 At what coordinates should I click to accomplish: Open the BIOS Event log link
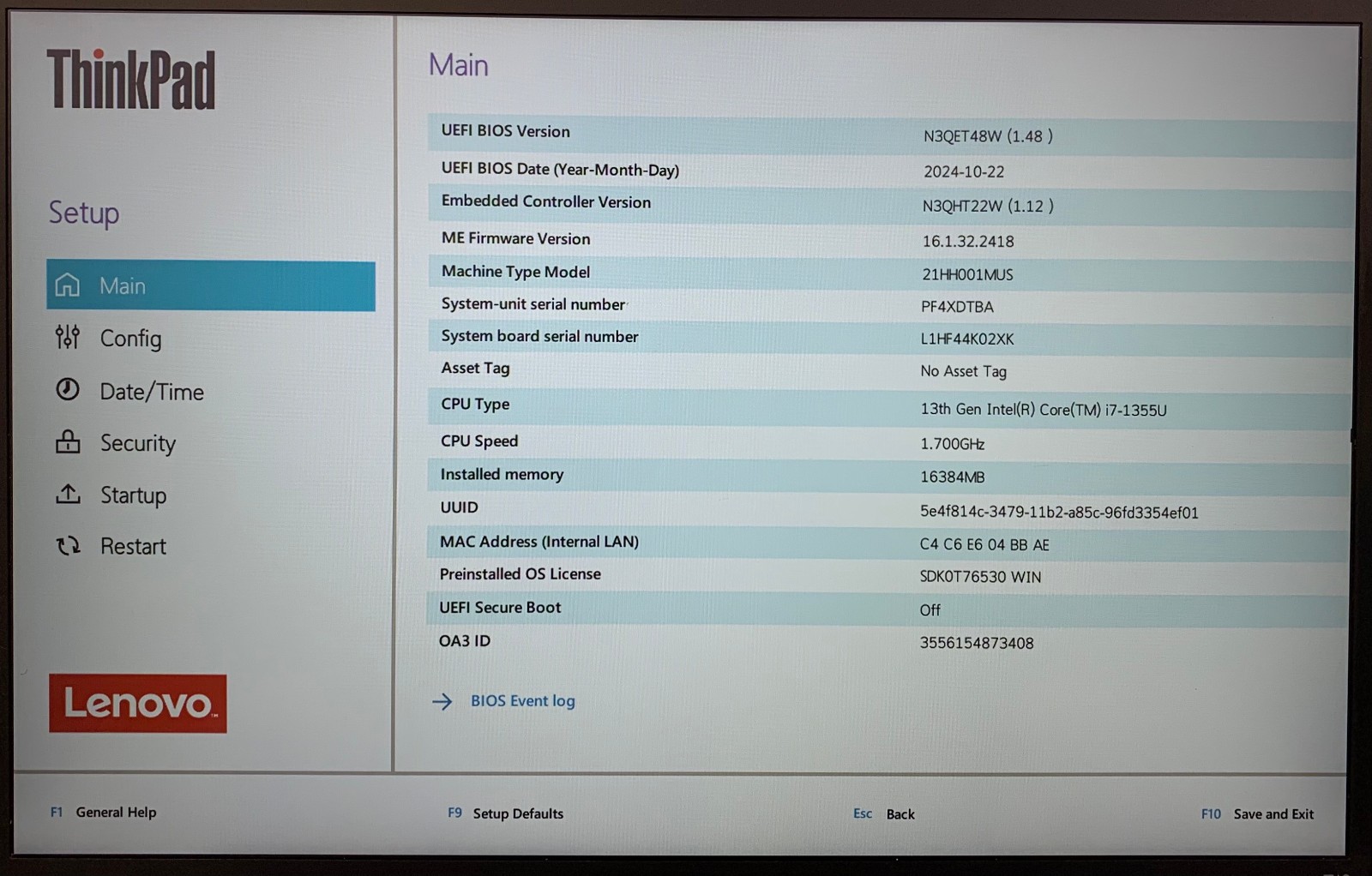pos(522,701)
